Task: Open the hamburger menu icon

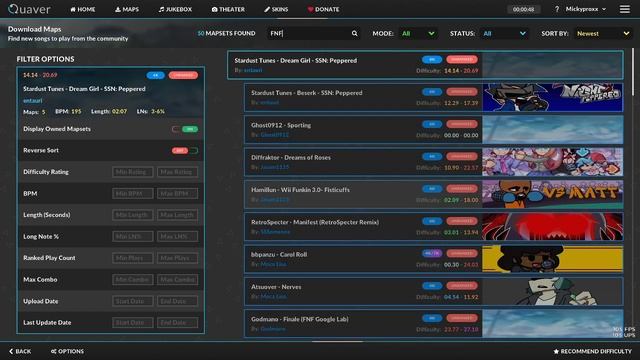Action: coord(624,9)
